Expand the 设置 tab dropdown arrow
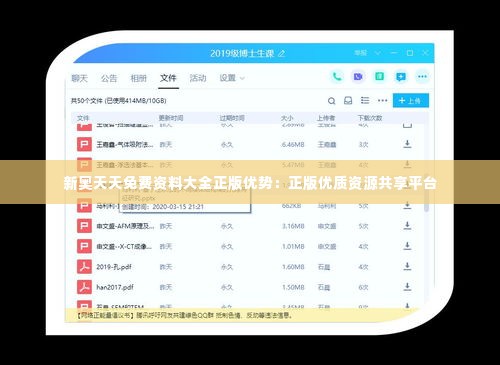The height and width of the screenshot is (365, 500). click(x=242, y=79)
